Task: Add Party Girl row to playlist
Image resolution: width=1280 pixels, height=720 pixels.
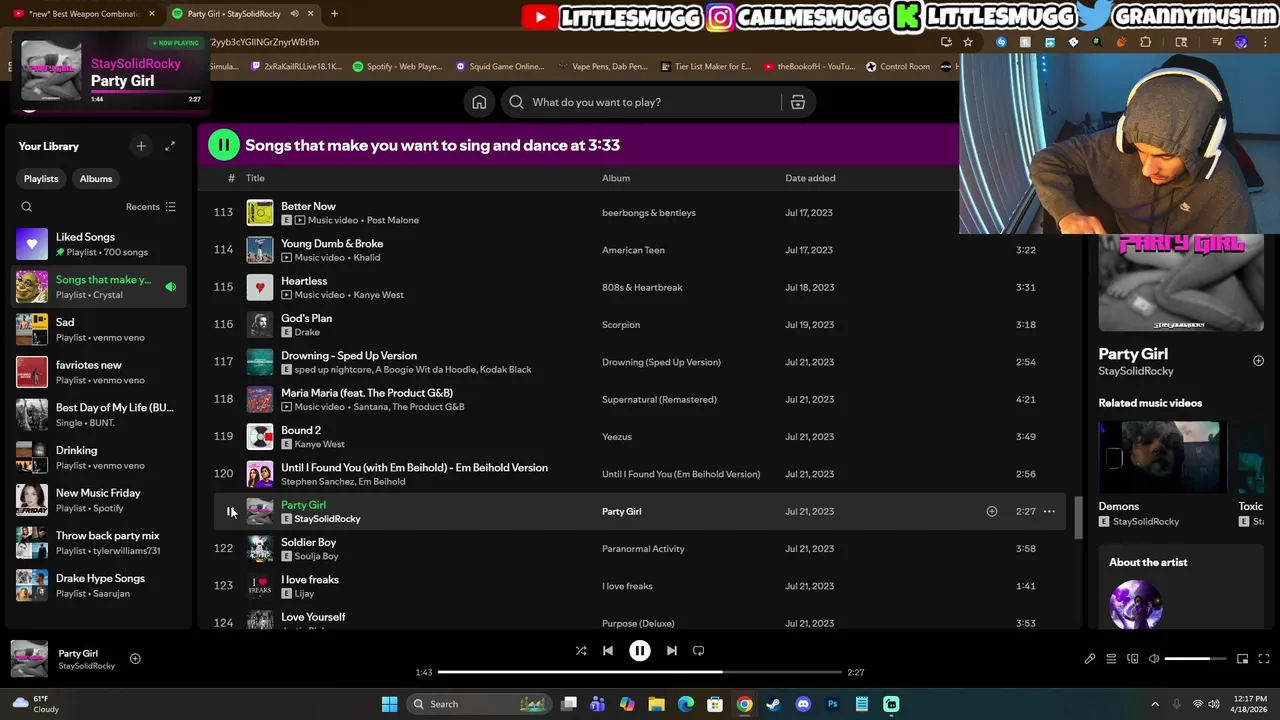Action: [x=992, y=511]
